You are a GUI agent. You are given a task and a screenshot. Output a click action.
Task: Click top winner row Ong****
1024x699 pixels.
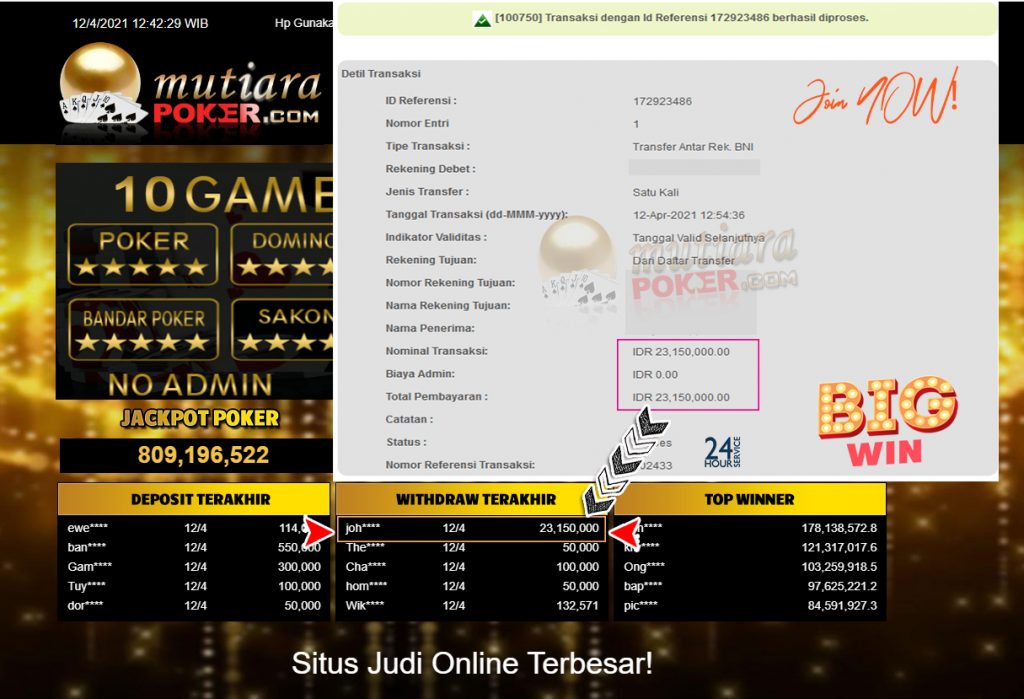click(x=750, y=566)
